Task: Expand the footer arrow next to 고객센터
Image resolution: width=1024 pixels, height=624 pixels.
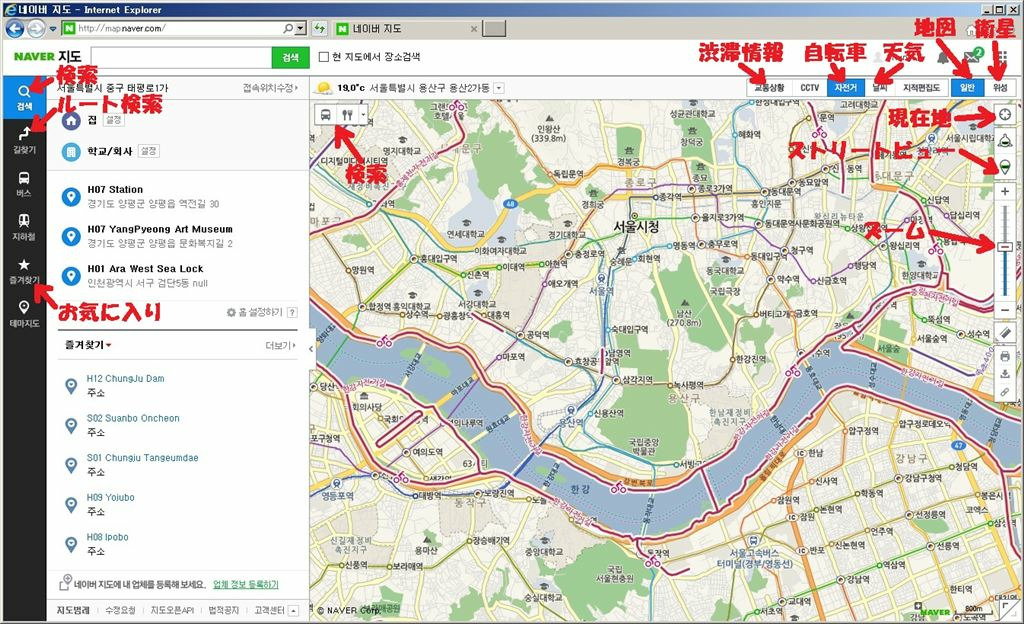Action: click(293, 610)
